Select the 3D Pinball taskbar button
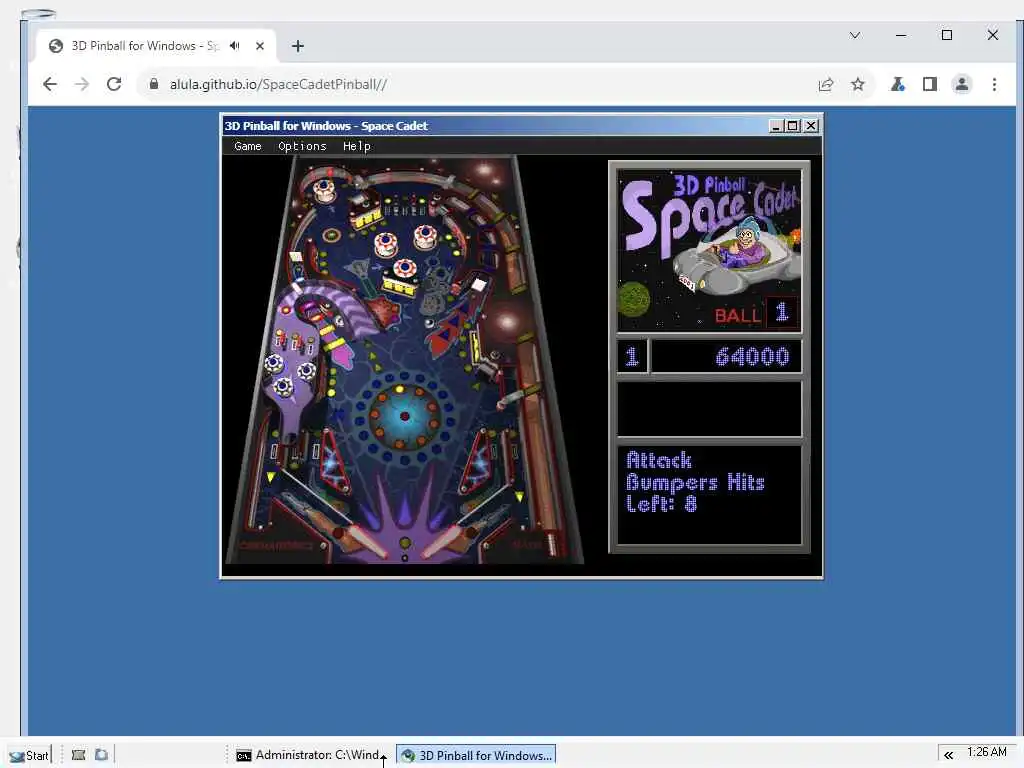1024x768 pixels. pos(476,756)
